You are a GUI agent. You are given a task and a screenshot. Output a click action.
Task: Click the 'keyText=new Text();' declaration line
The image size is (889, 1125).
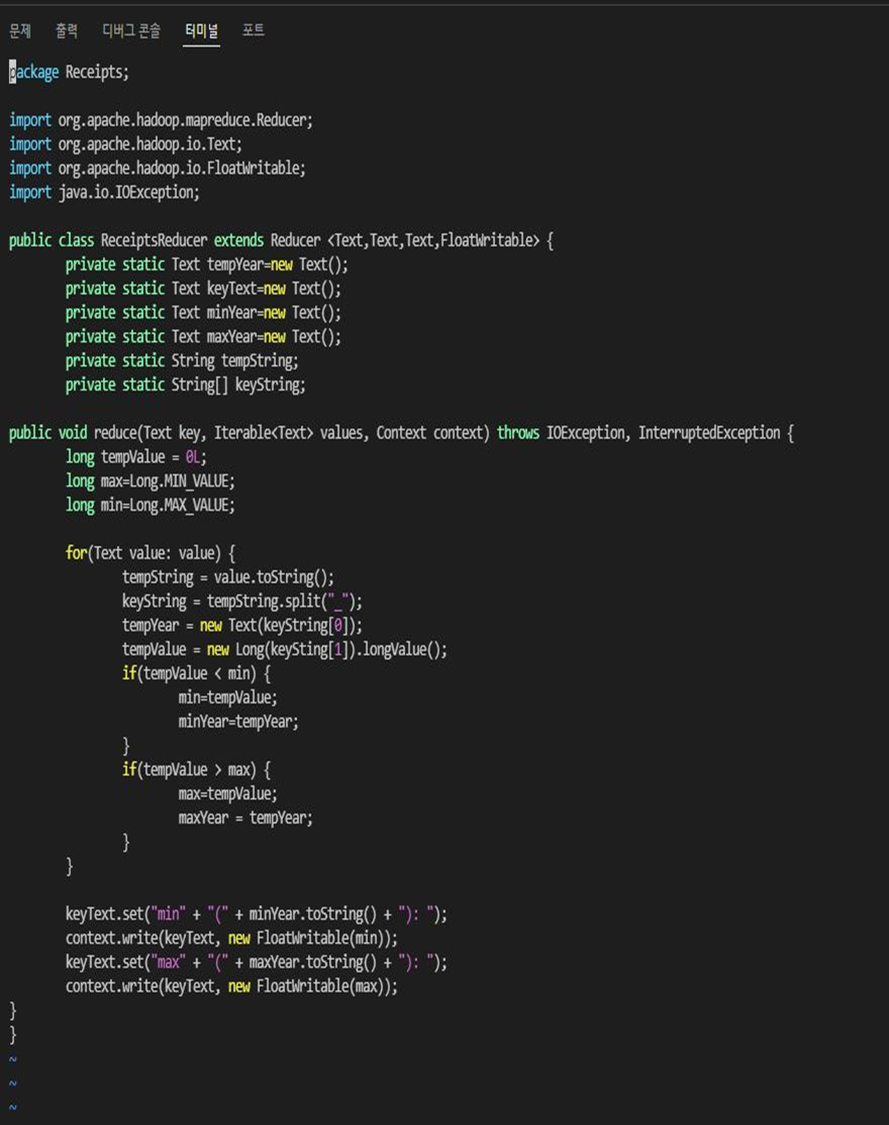[x=203, y=288]
